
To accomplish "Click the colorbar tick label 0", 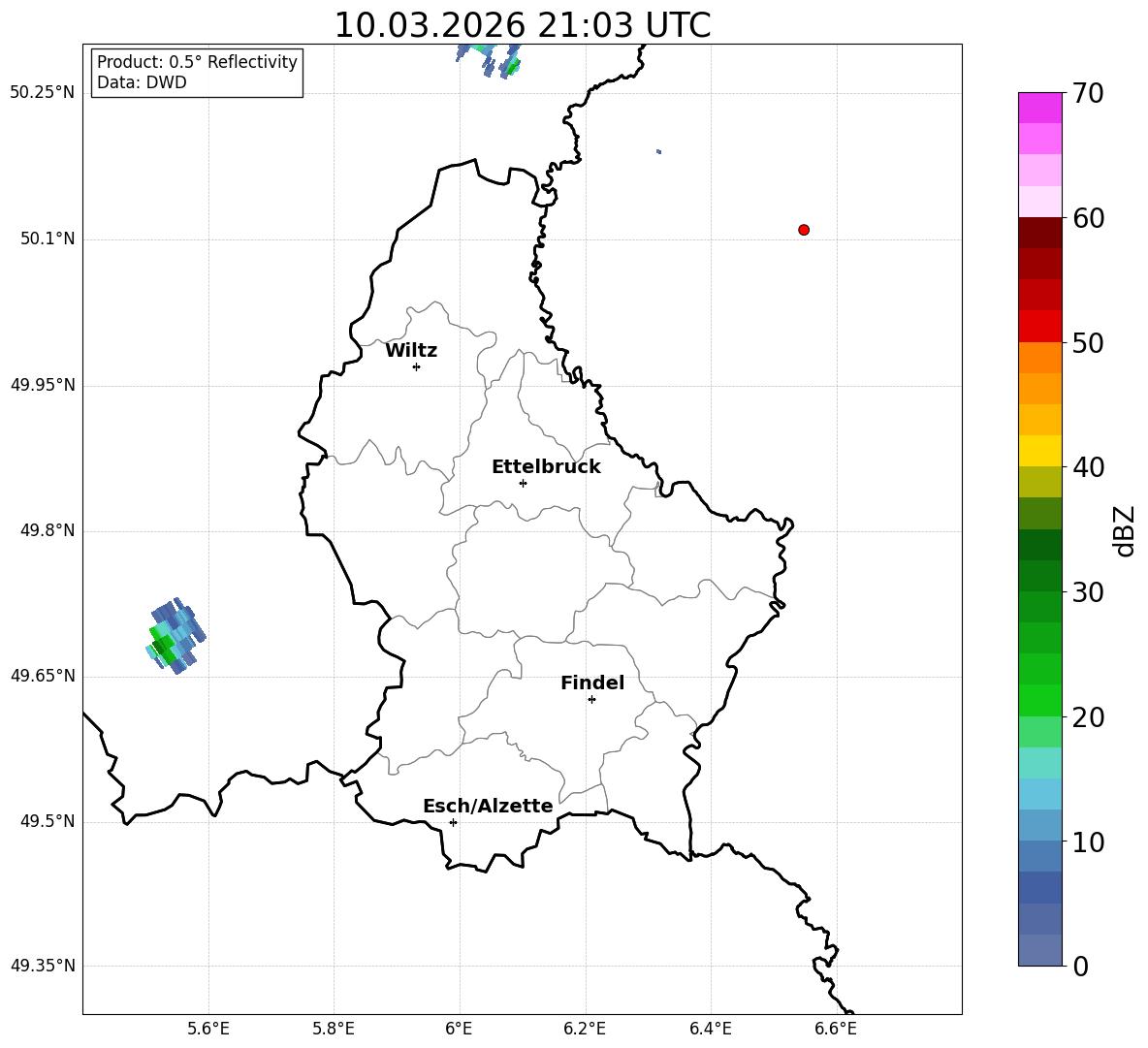I will click(1081, 967).
